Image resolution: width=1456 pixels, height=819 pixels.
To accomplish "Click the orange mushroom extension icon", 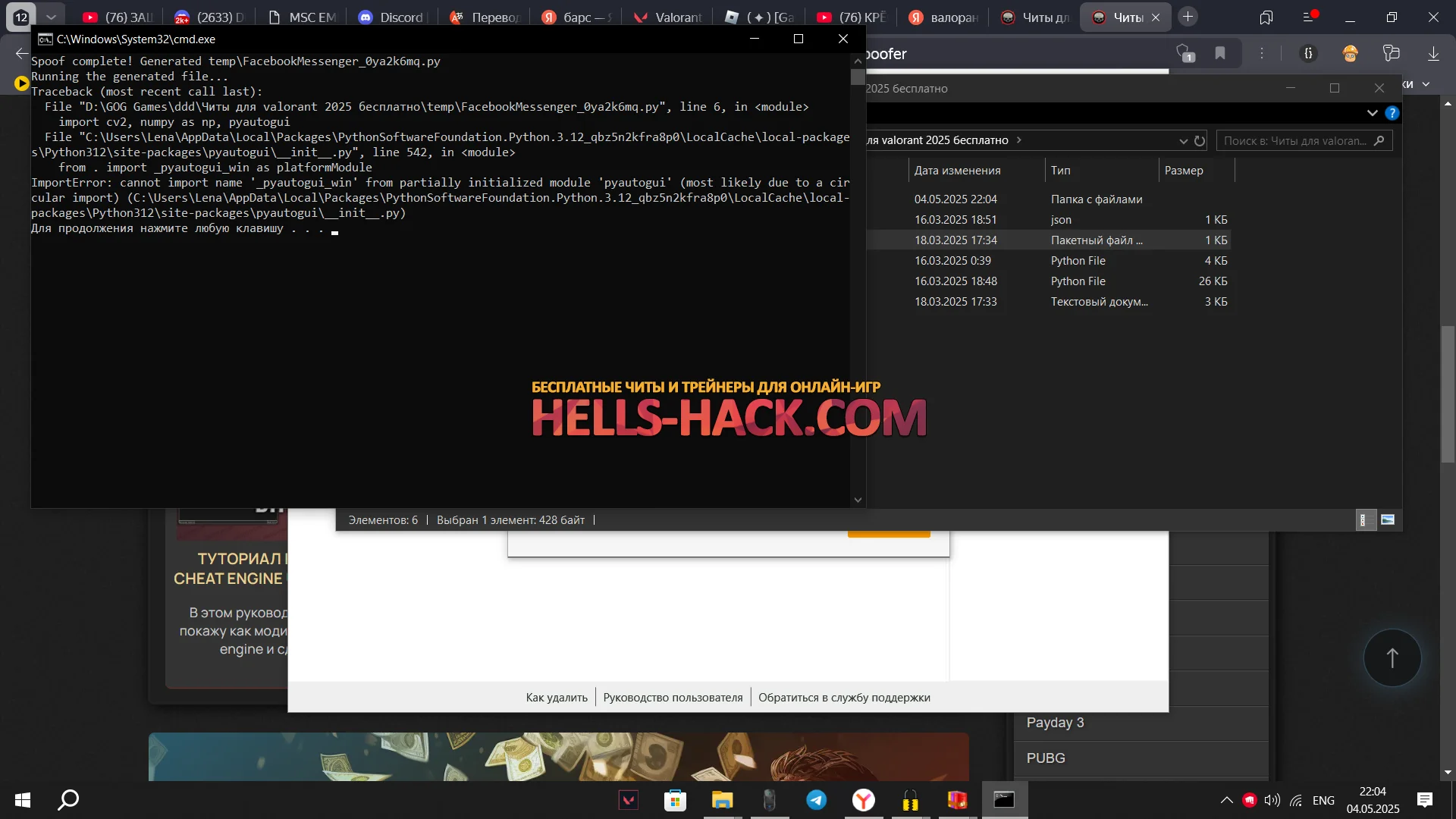I will 1350,53.
